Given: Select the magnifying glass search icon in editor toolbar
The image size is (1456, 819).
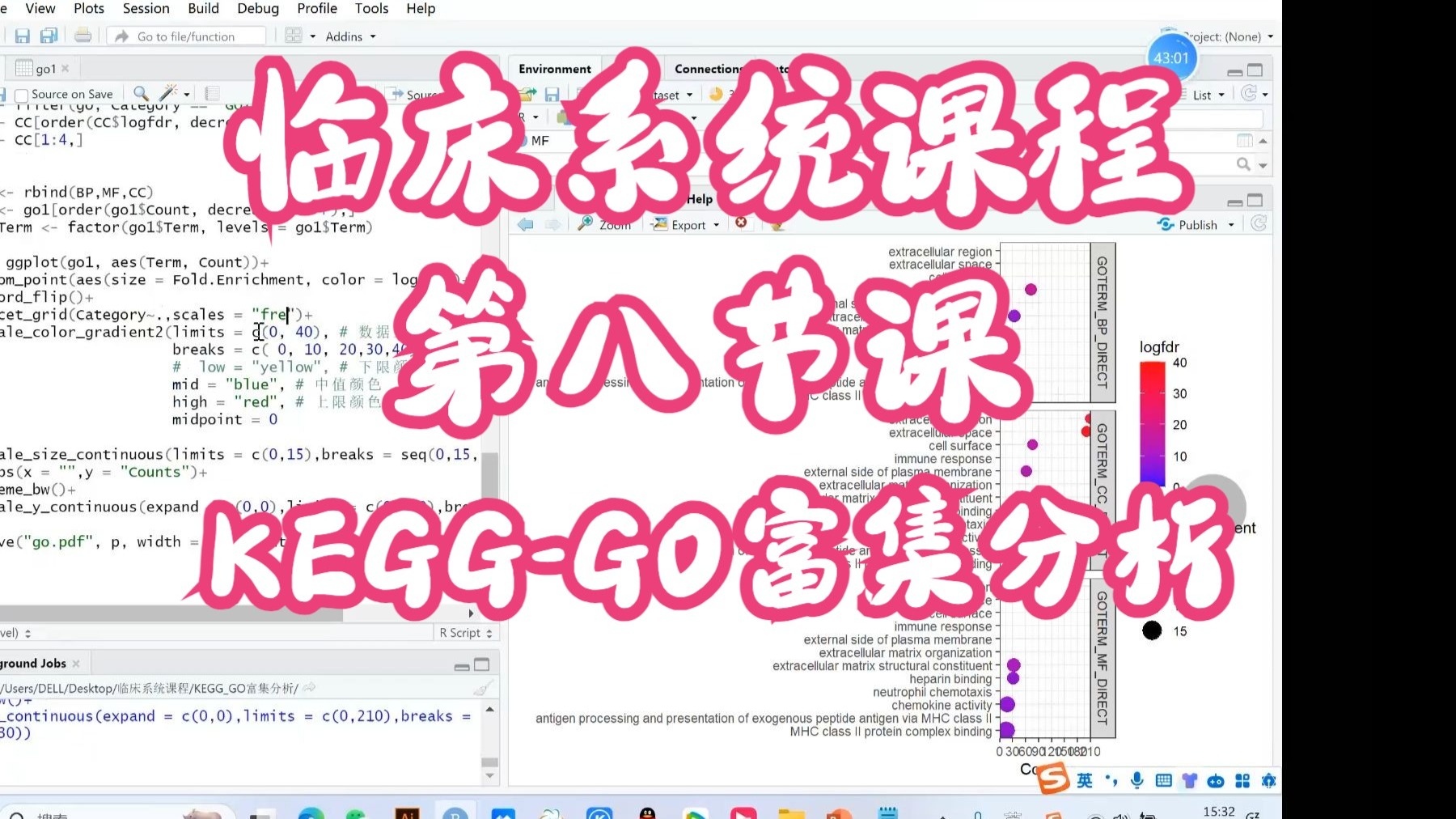Looking at the screenshot, I should (139, 94).
